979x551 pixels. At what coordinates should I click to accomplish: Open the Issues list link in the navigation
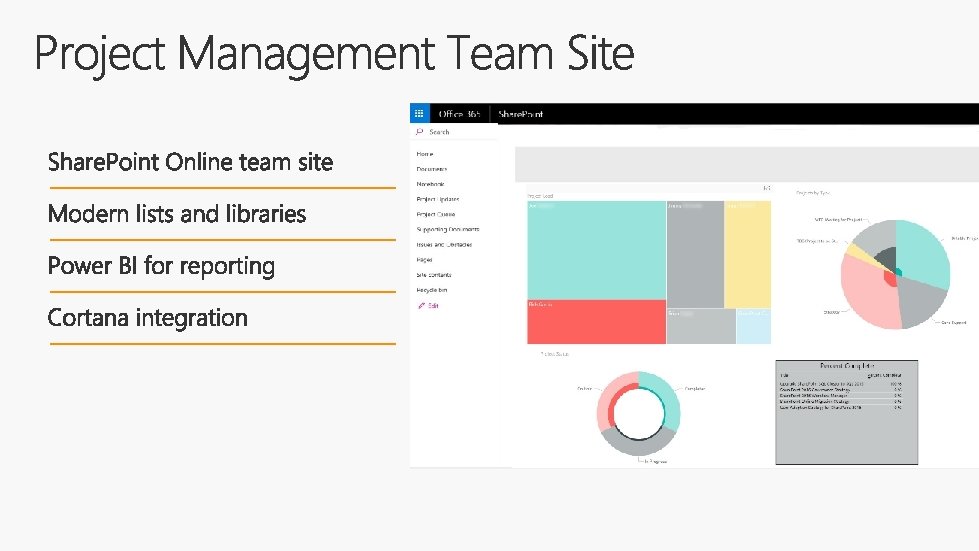pos(444,245)
